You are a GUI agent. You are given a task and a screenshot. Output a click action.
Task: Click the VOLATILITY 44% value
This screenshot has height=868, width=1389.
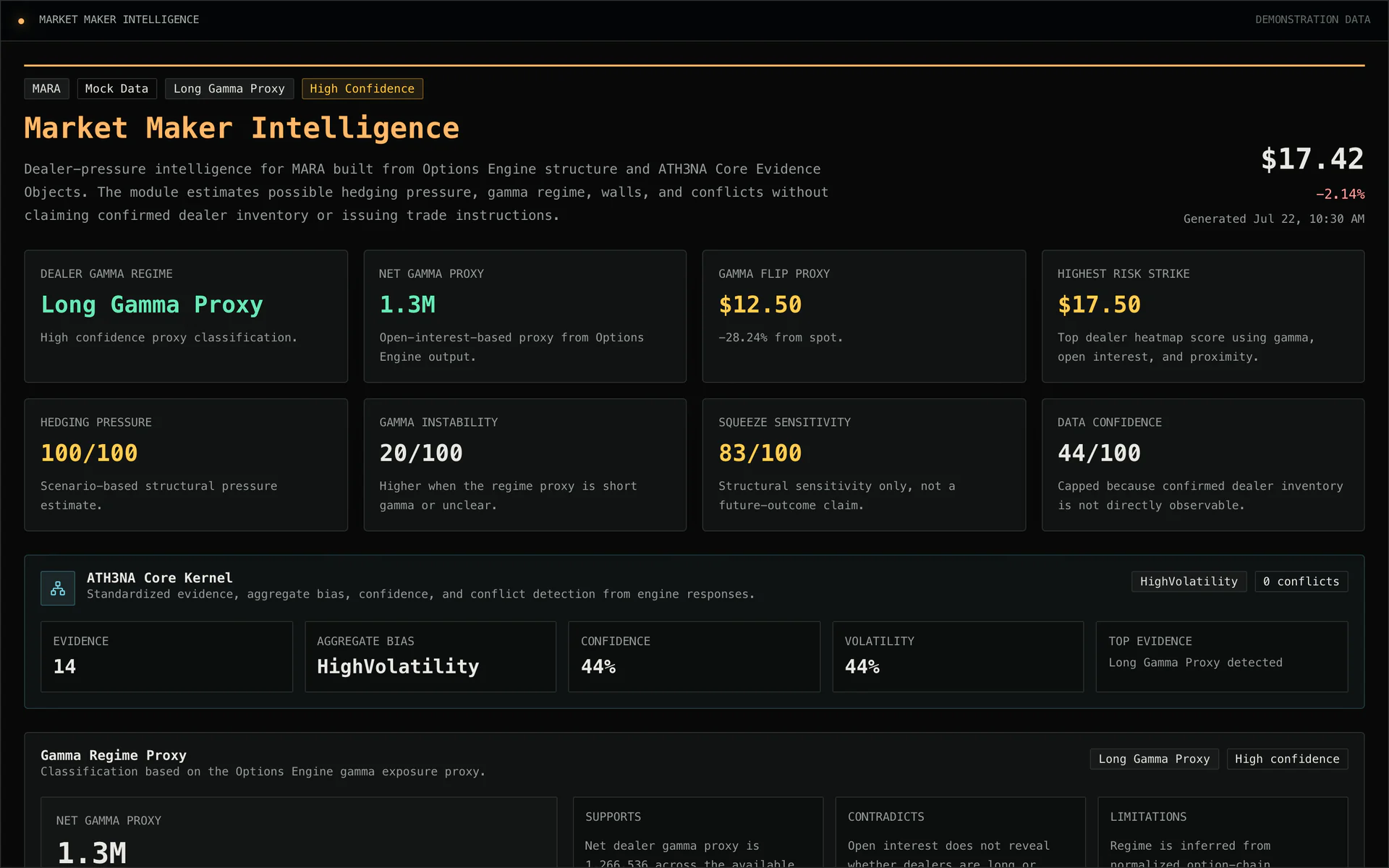pos(862,666)
